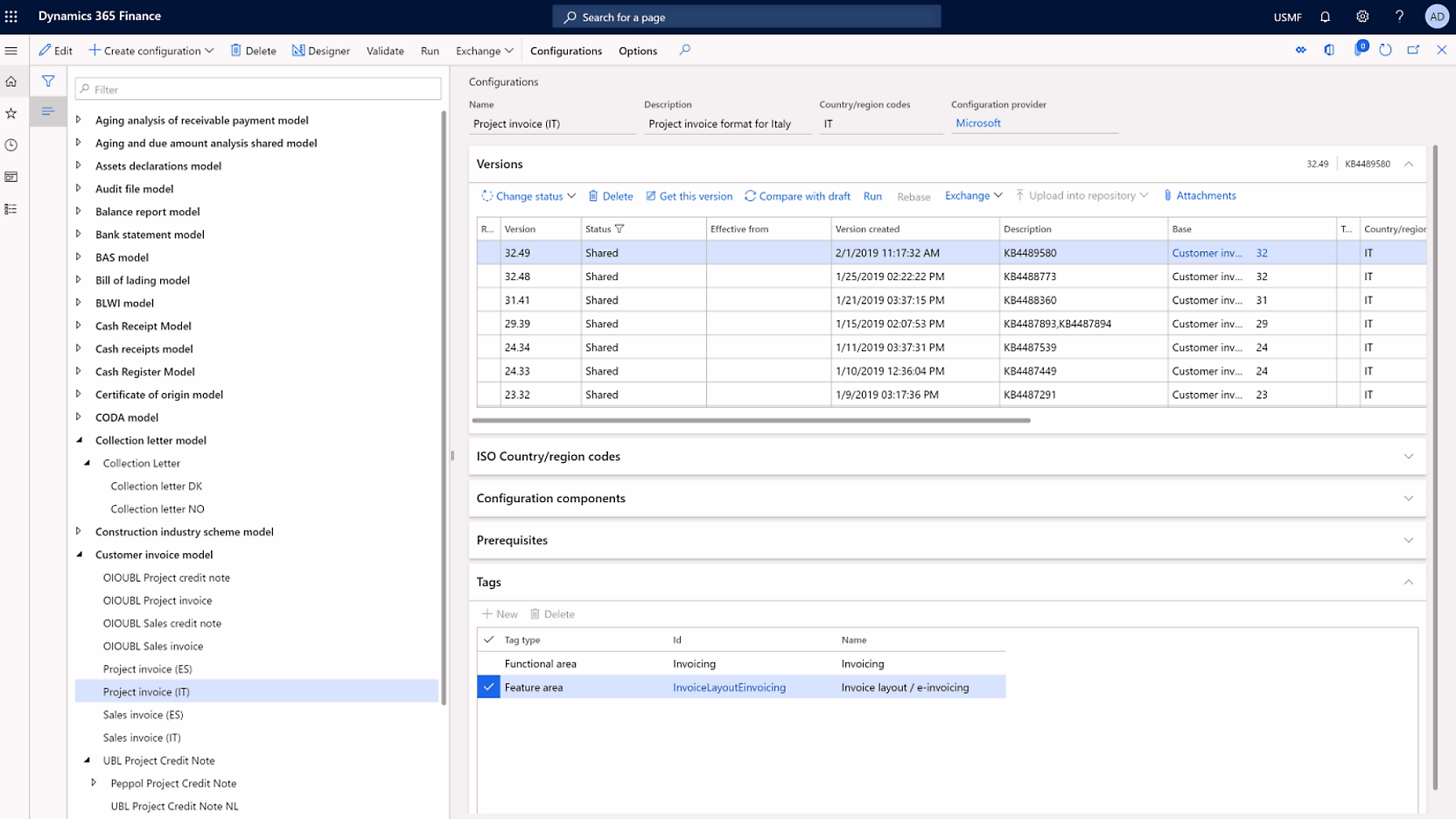Click the Help question mark icon
The height and width of the screenshot is (819, 1456).
click(1399, 17)
